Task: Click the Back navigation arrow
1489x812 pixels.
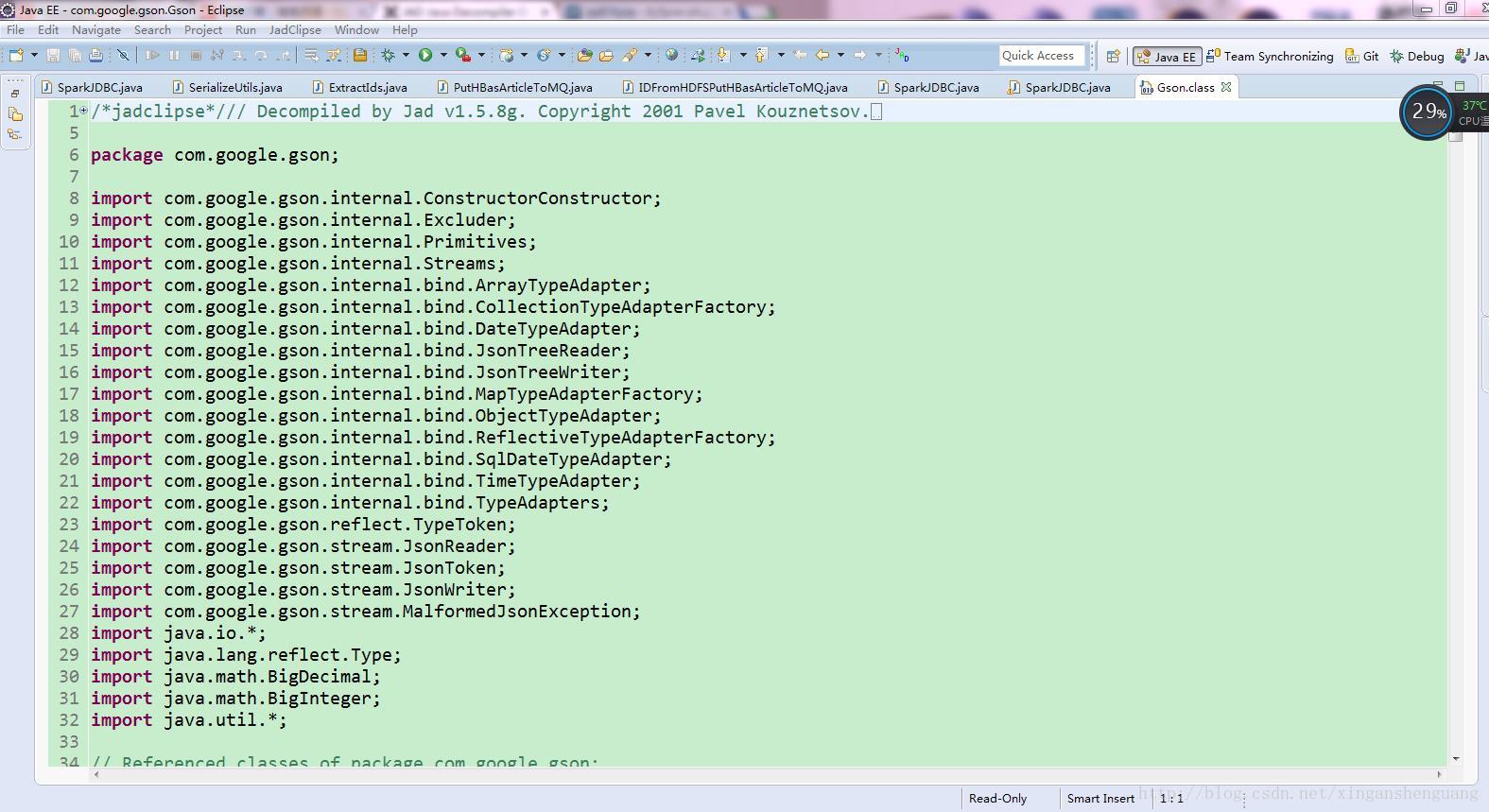Action: click(822, 56)
